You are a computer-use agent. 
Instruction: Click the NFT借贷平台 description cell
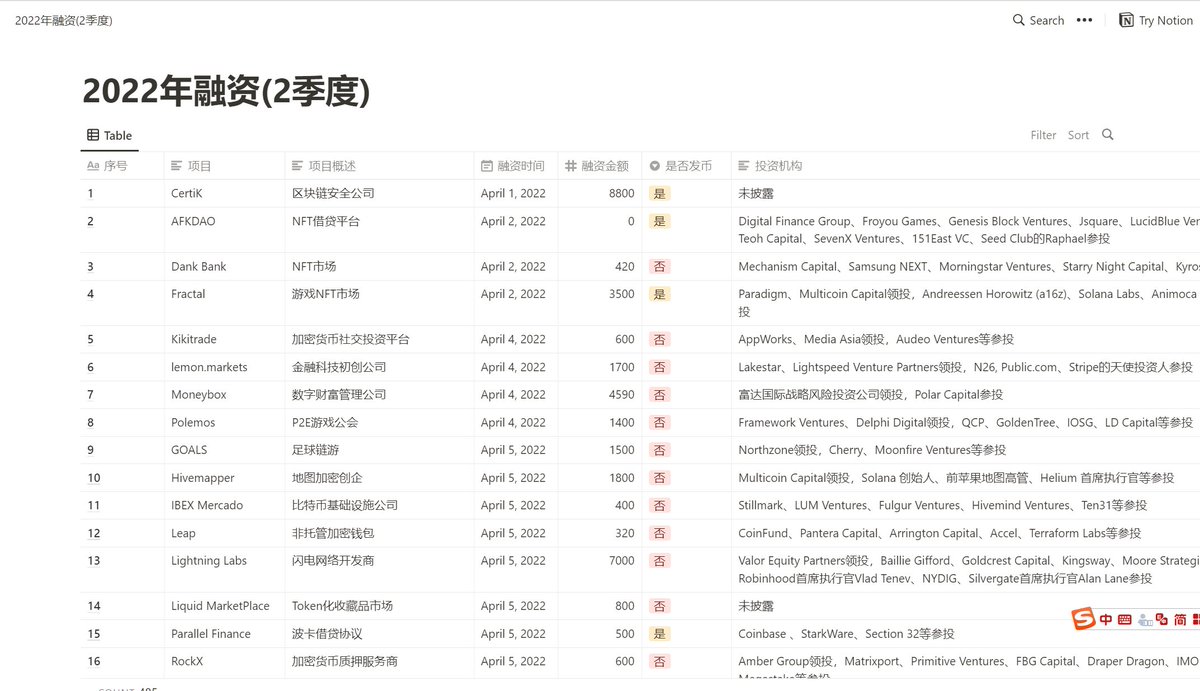click(x=379, y=229)
